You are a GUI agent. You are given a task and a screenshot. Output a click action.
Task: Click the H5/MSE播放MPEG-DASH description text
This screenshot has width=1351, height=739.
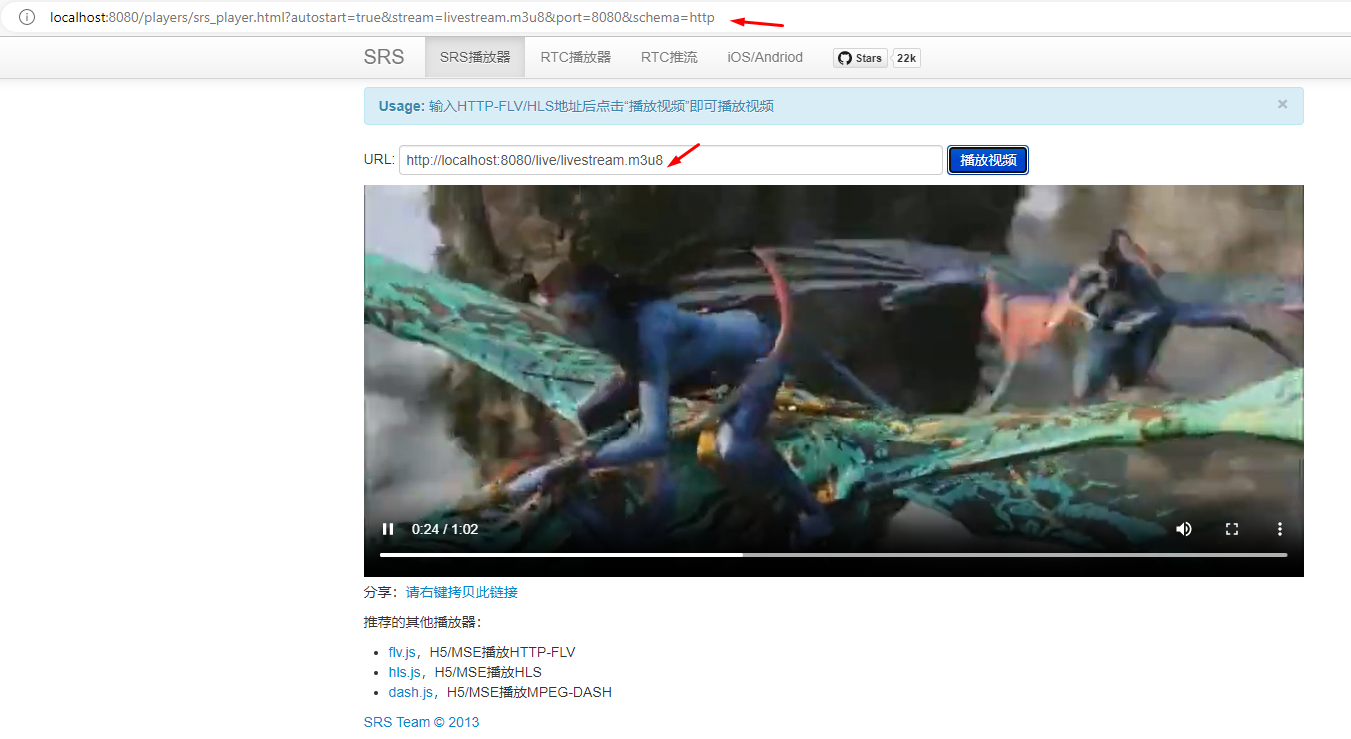tap(530, 692)
